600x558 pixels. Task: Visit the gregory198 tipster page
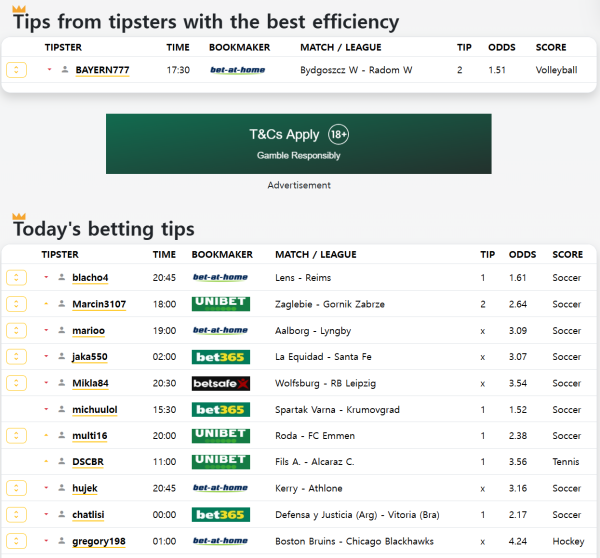point(99,541)
